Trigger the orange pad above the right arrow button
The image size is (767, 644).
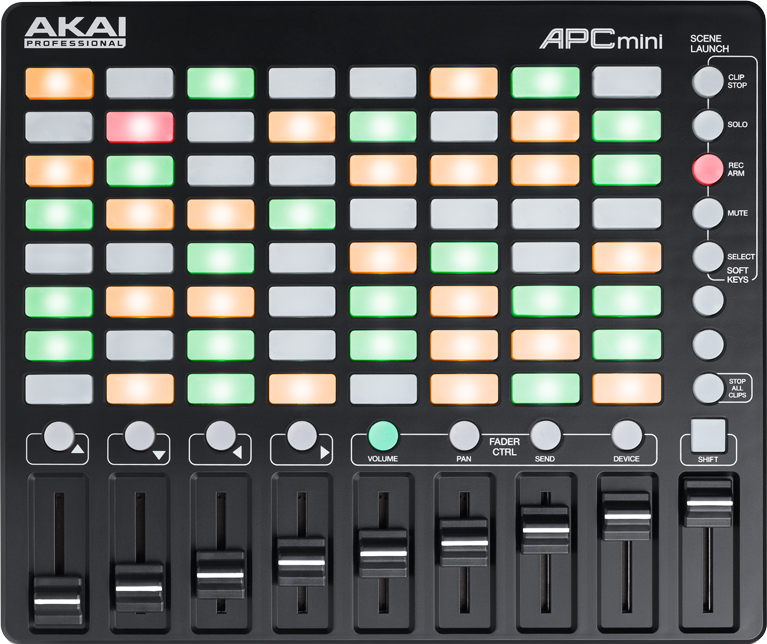pyautogui.click(x=302, y=390)
